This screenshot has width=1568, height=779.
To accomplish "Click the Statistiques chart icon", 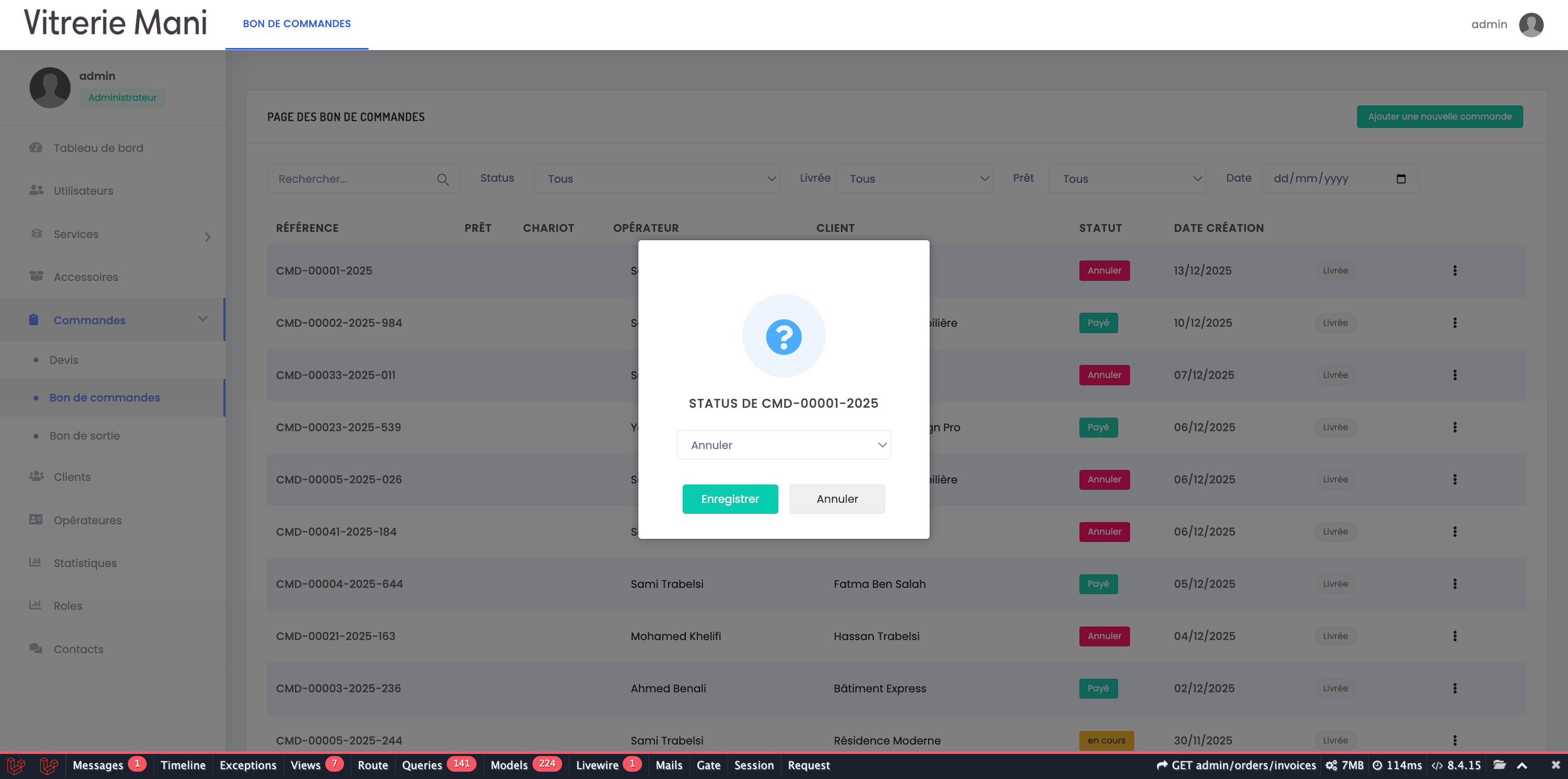I will click(x=35, y=562).
